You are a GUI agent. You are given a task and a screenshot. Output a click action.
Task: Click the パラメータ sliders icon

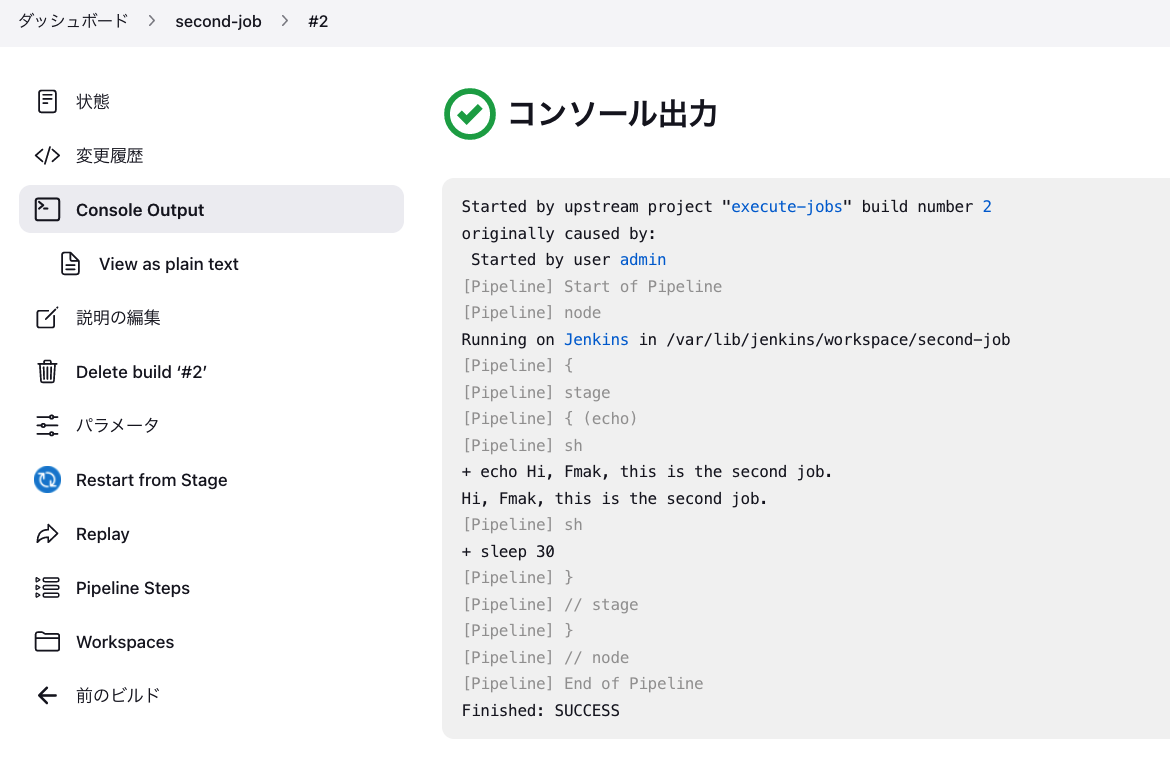(x=47, y=425)
